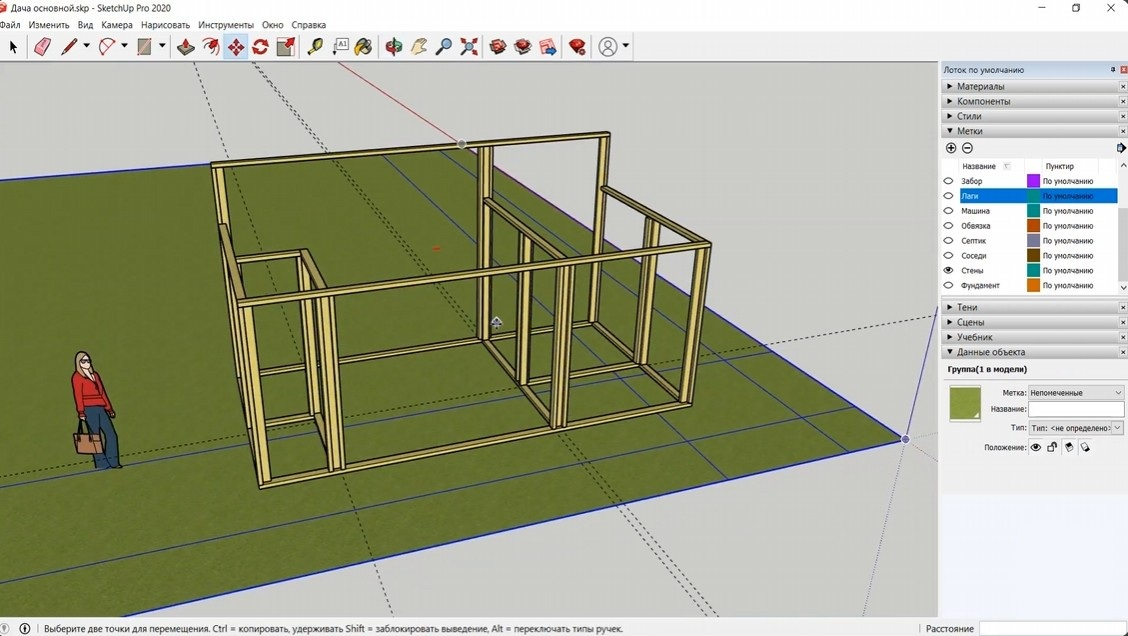Select the Offset tool
The width and height of the screenshot is (1128, 636).
point(211,47)
